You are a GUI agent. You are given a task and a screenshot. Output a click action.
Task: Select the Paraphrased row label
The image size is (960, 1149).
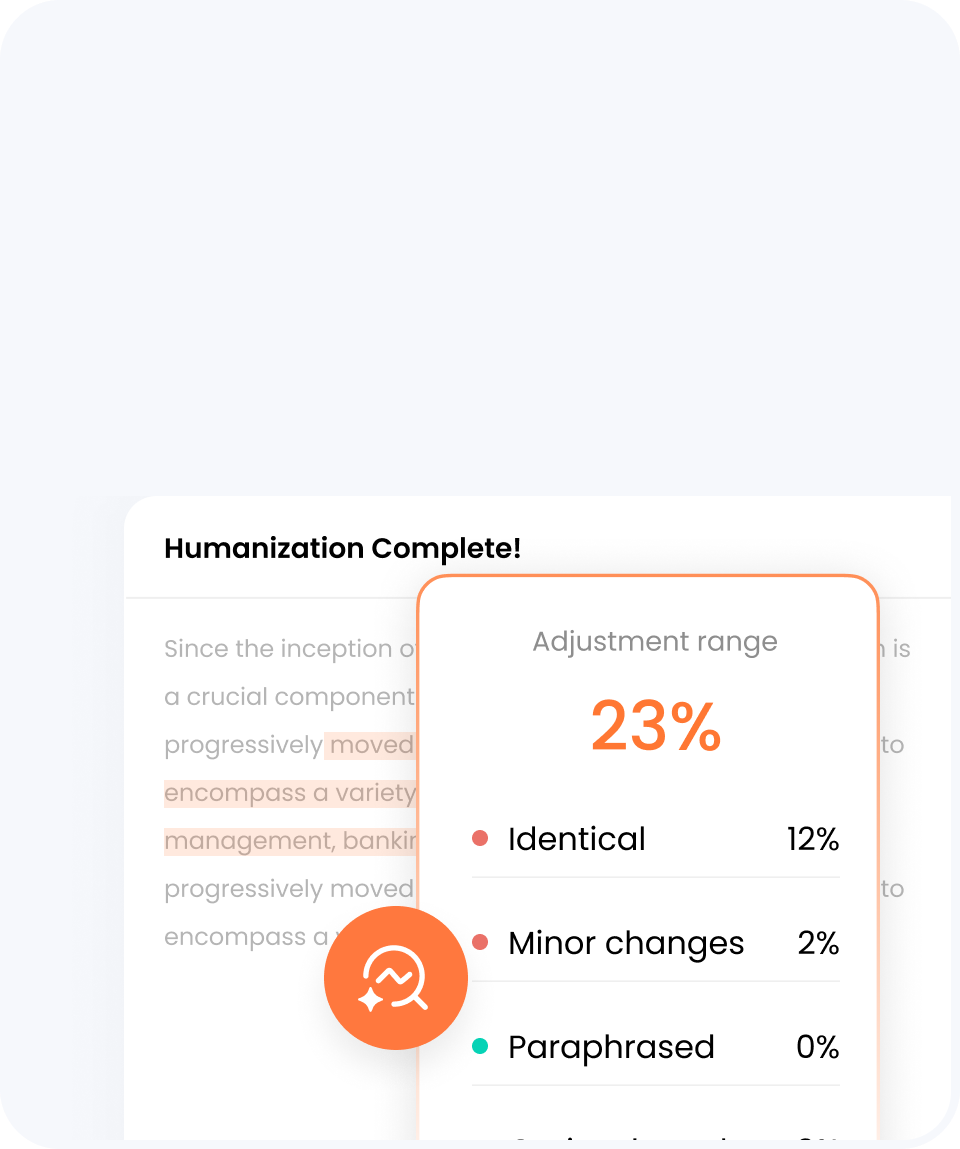[611, 1047]
